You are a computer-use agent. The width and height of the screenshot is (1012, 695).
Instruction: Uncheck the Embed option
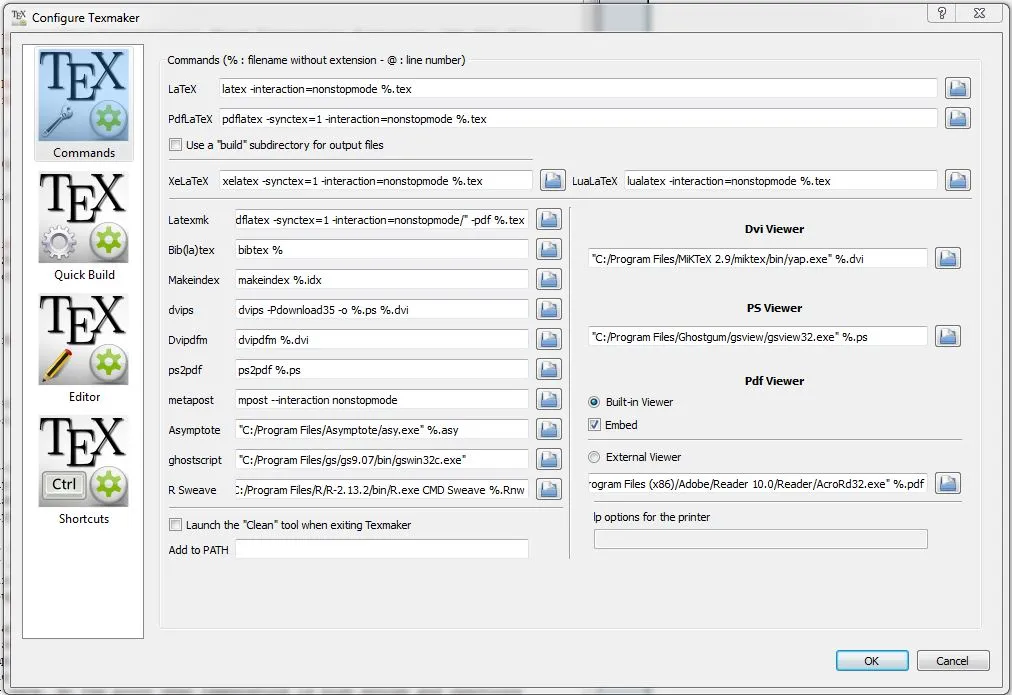click(x=594, y=425)
